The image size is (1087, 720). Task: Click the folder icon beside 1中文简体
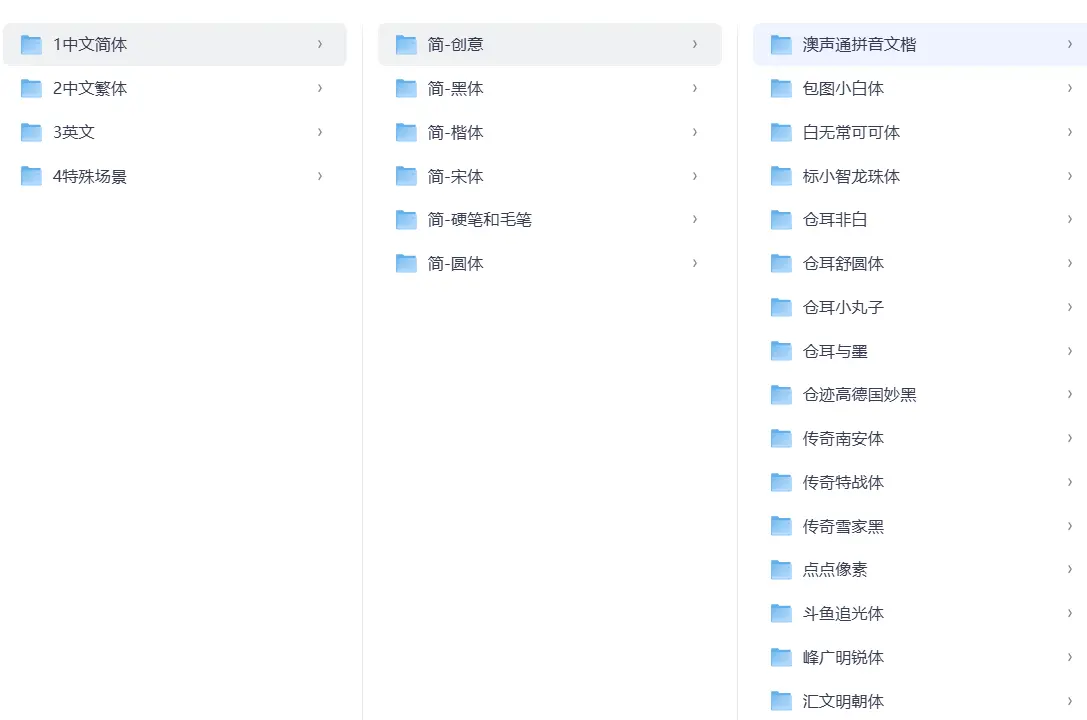(x=30, y=44)
